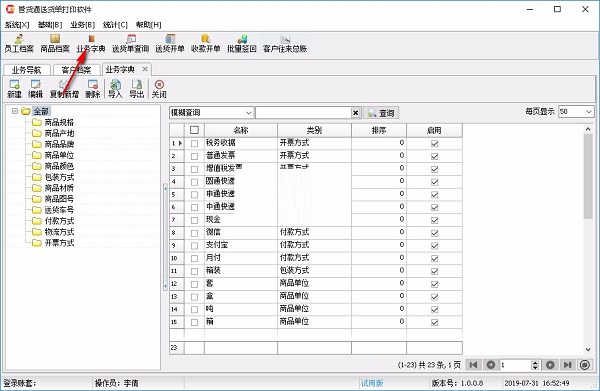Open 送货开单 toolbar icon
Image resolution: width=600 pixels, height=391 pixels.
point(170,43)
